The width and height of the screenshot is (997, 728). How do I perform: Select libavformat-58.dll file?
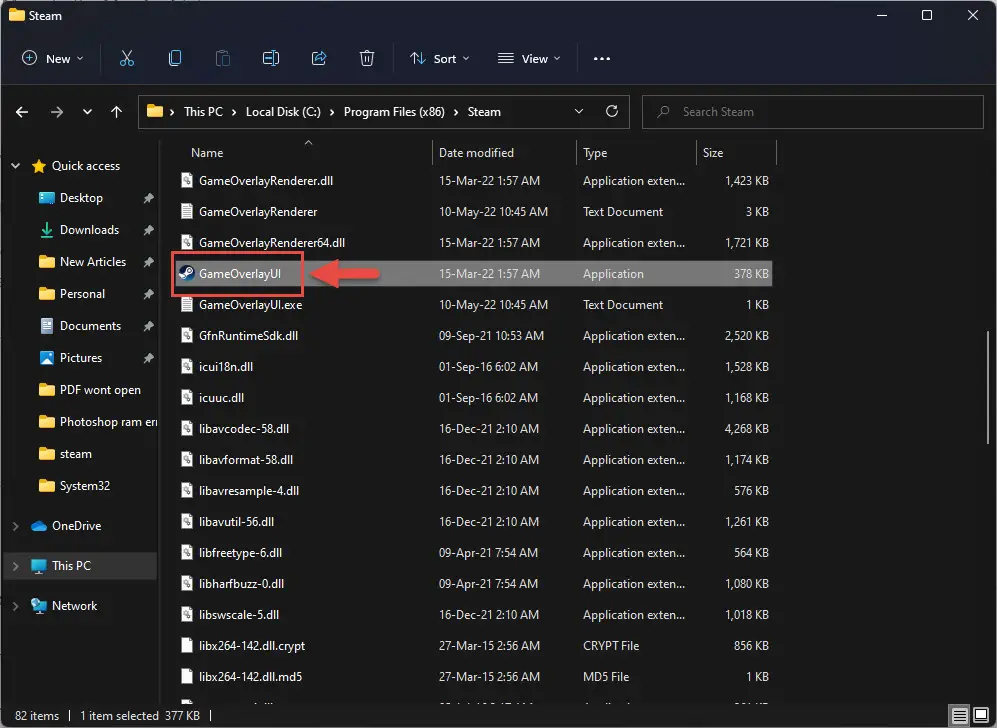(474, 460)
